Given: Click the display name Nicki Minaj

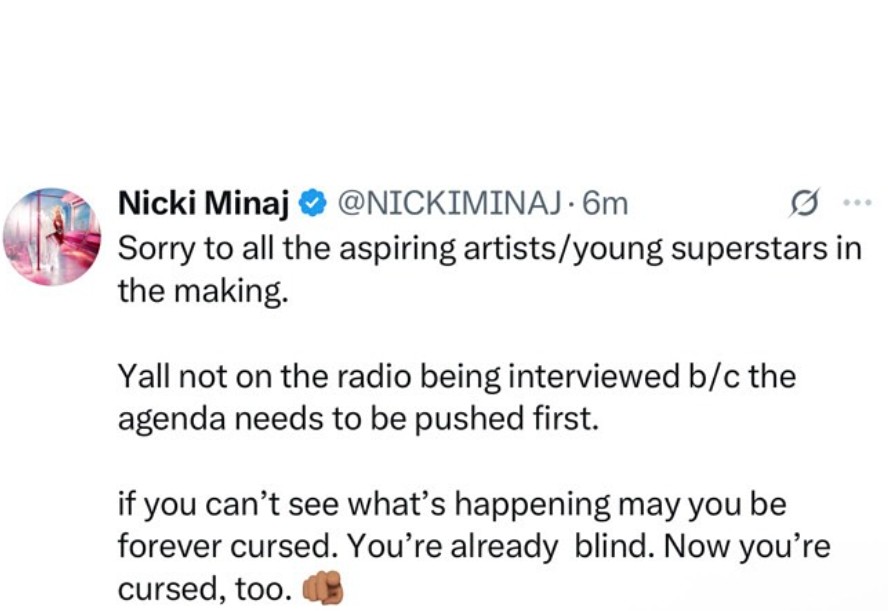Looking at the screenshot, I should (205, 204).
